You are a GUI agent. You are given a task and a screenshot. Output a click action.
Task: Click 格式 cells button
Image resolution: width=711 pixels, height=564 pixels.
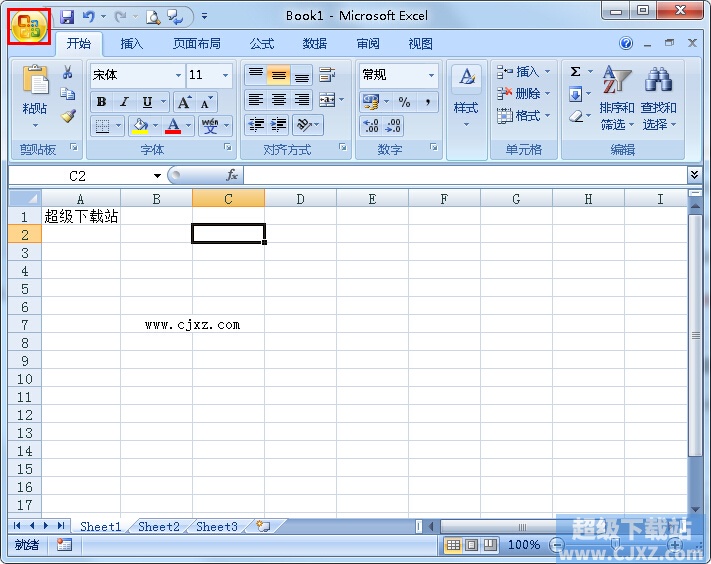pos(523,116)
